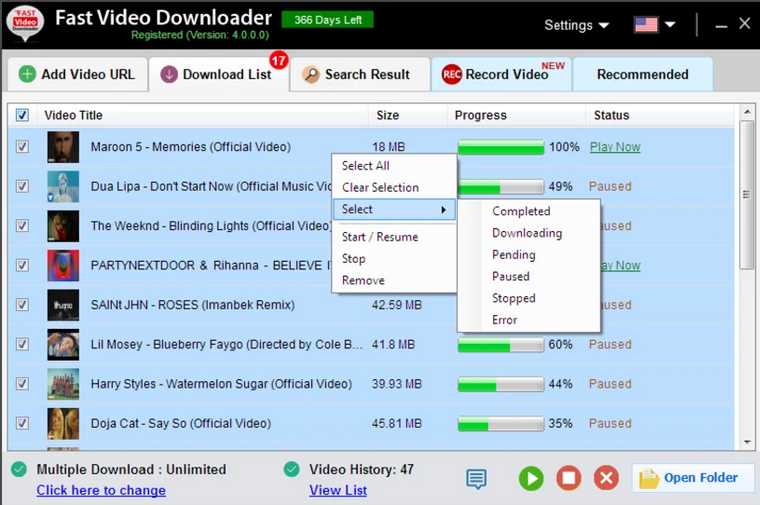This screenshot has height=505, width=760.
Task: Click the green plus Add Video URL icon
Action: tap(27, 74)
